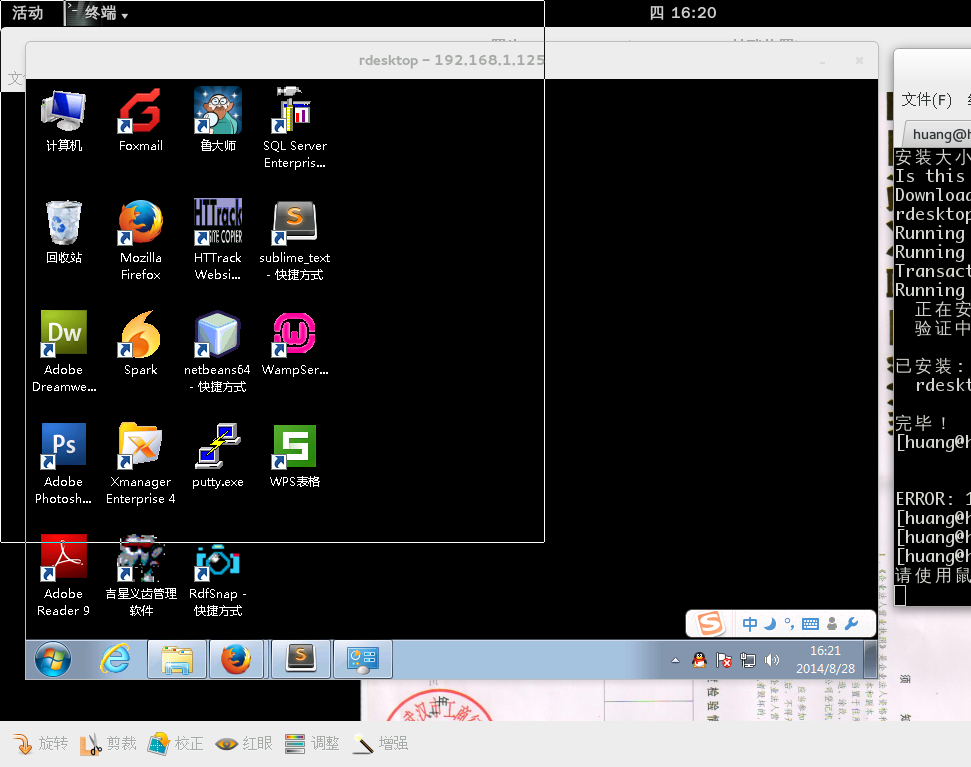Open the Sogou soft keyboard button

[x=810, y=624]
